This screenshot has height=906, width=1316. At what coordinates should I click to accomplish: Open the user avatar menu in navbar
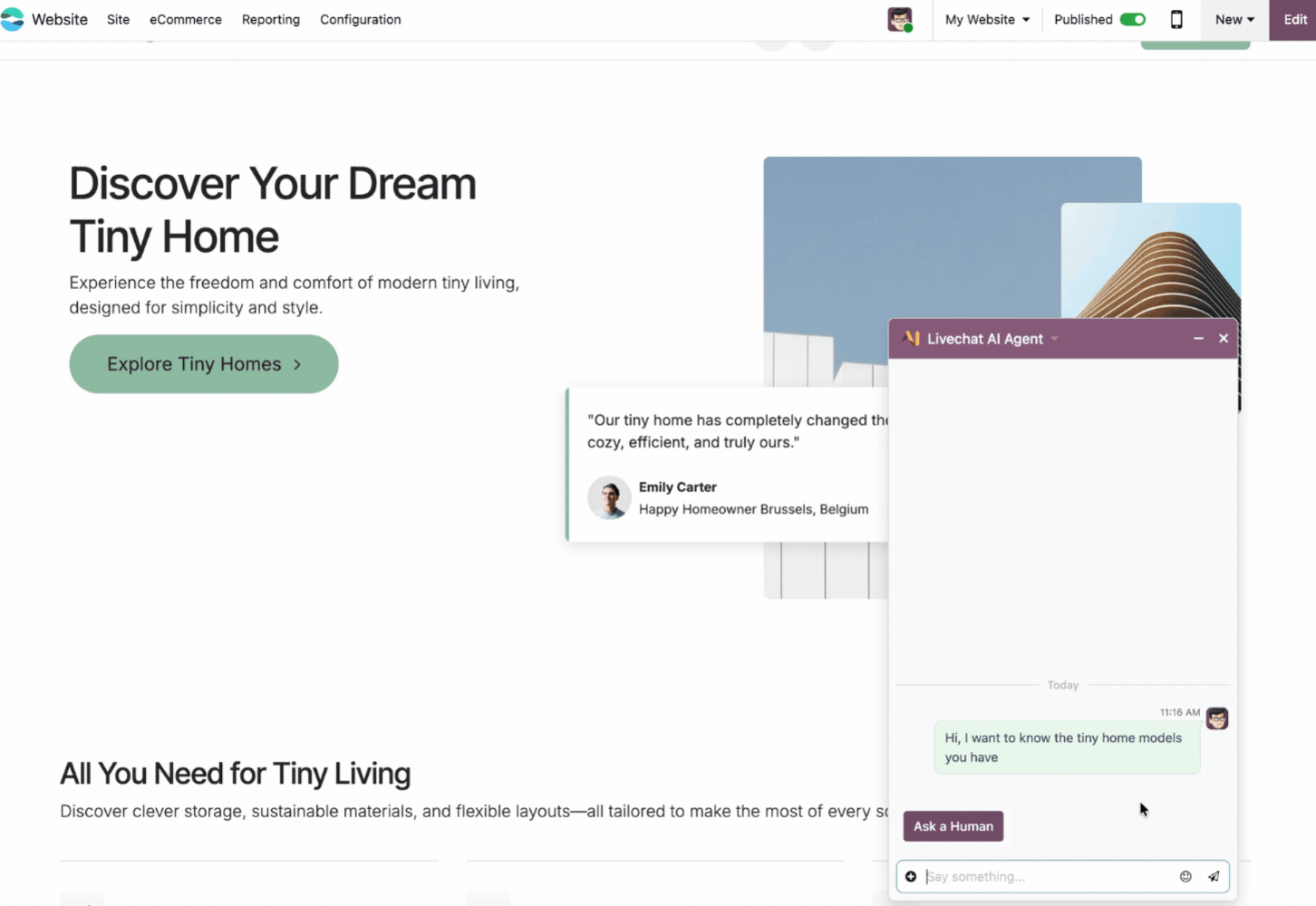[x=899, y=19]
